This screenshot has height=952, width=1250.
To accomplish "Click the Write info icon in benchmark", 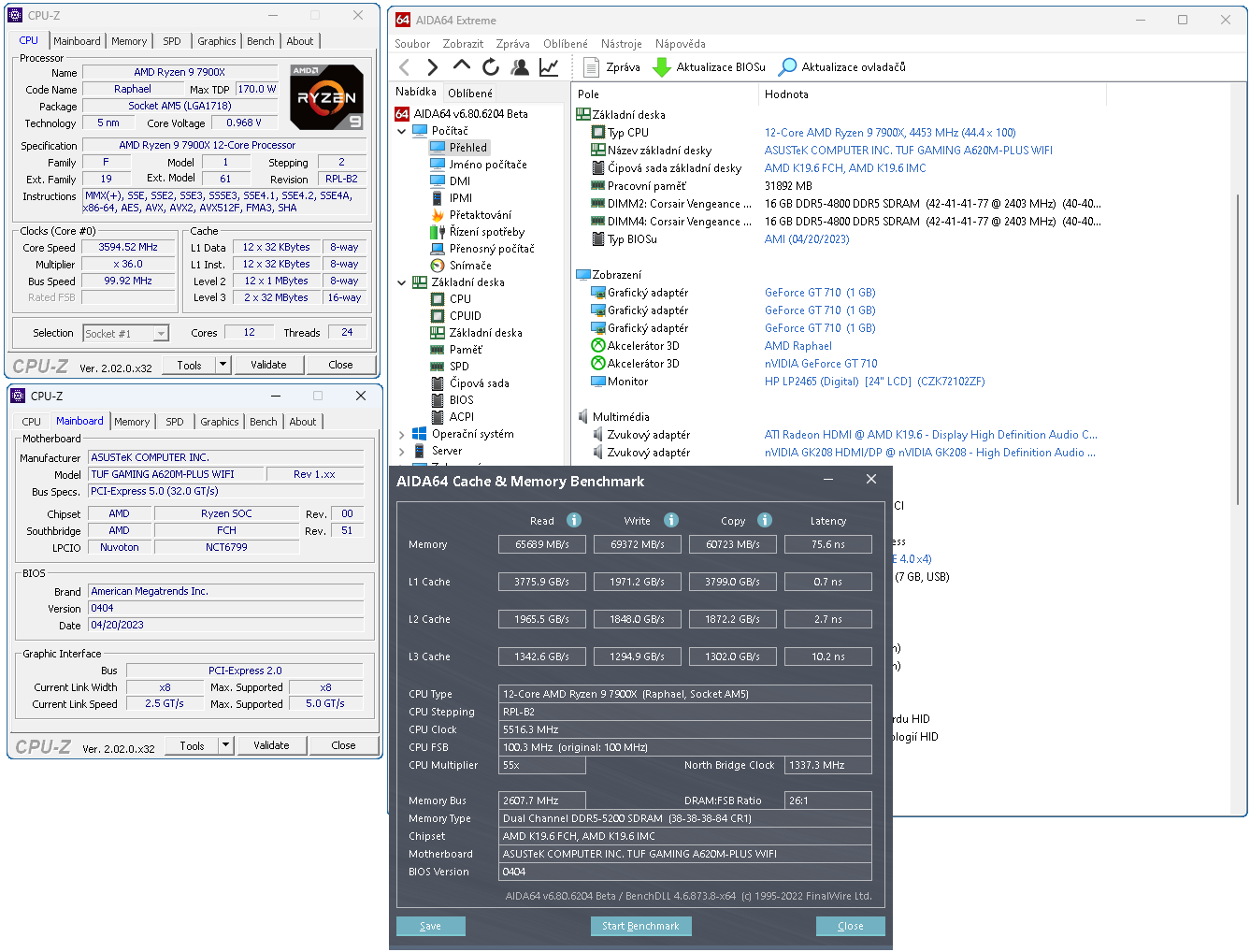I will coord(671,520).
